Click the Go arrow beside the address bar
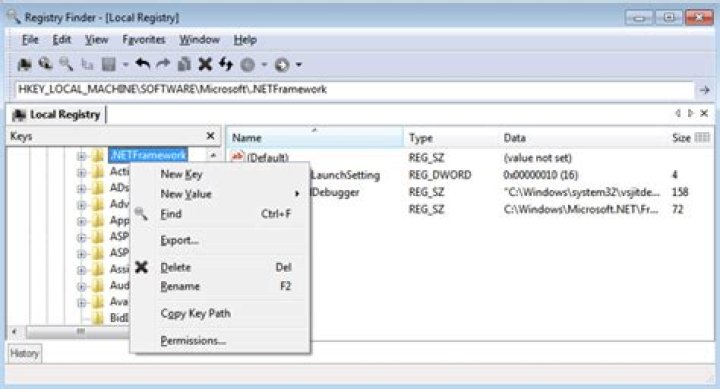 pyautogui.click(x=704, y=90)
